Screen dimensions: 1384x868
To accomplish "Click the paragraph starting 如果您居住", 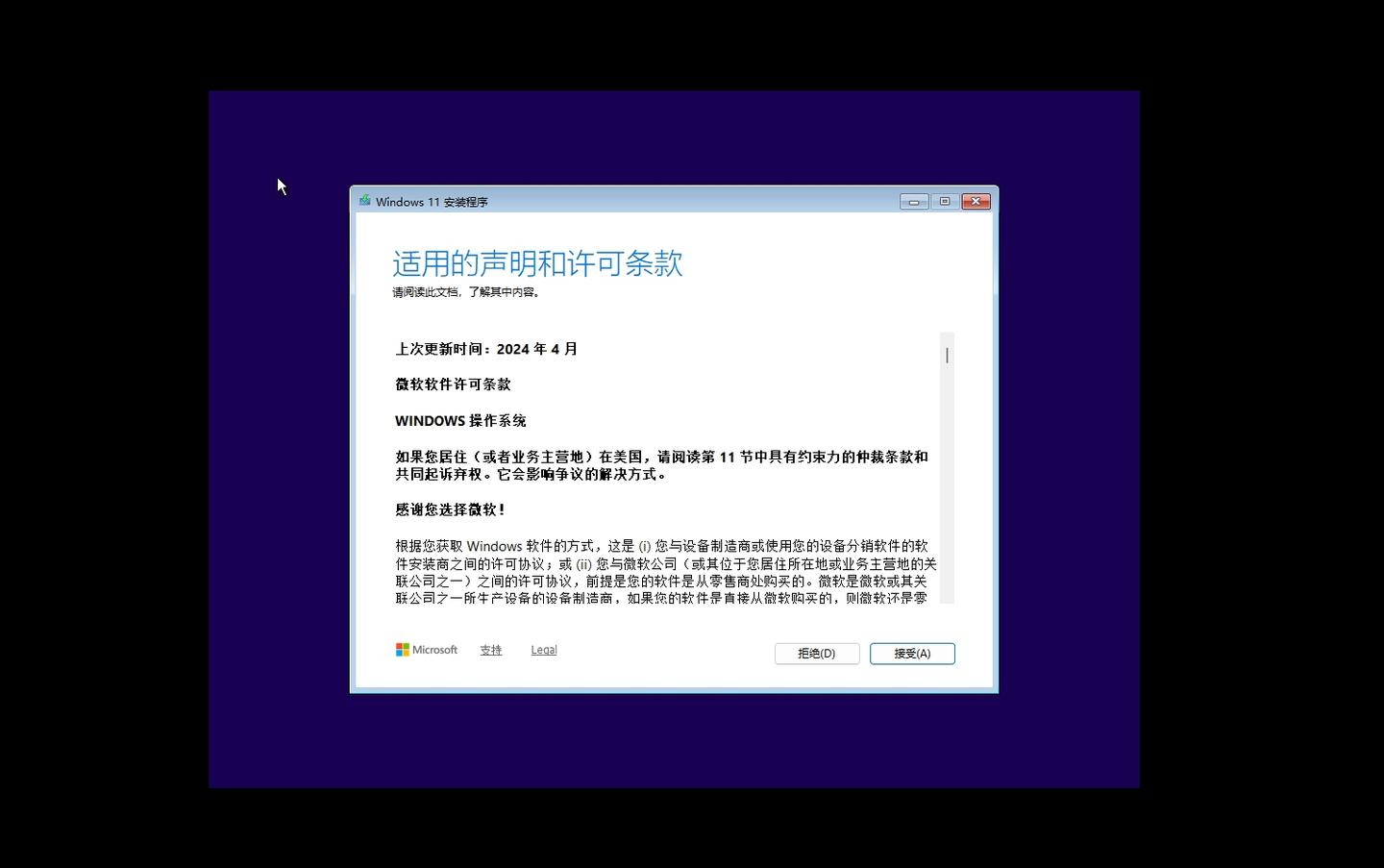I will (x=661, y=465).
